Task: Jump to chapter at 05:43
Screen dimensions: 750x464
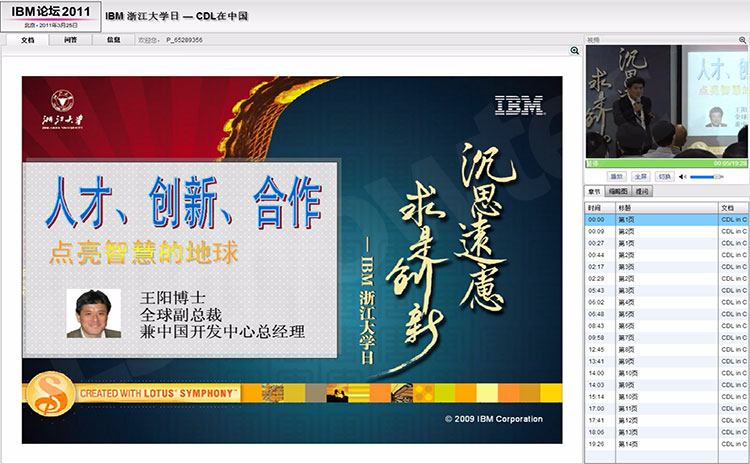Action: coord(667,290)
